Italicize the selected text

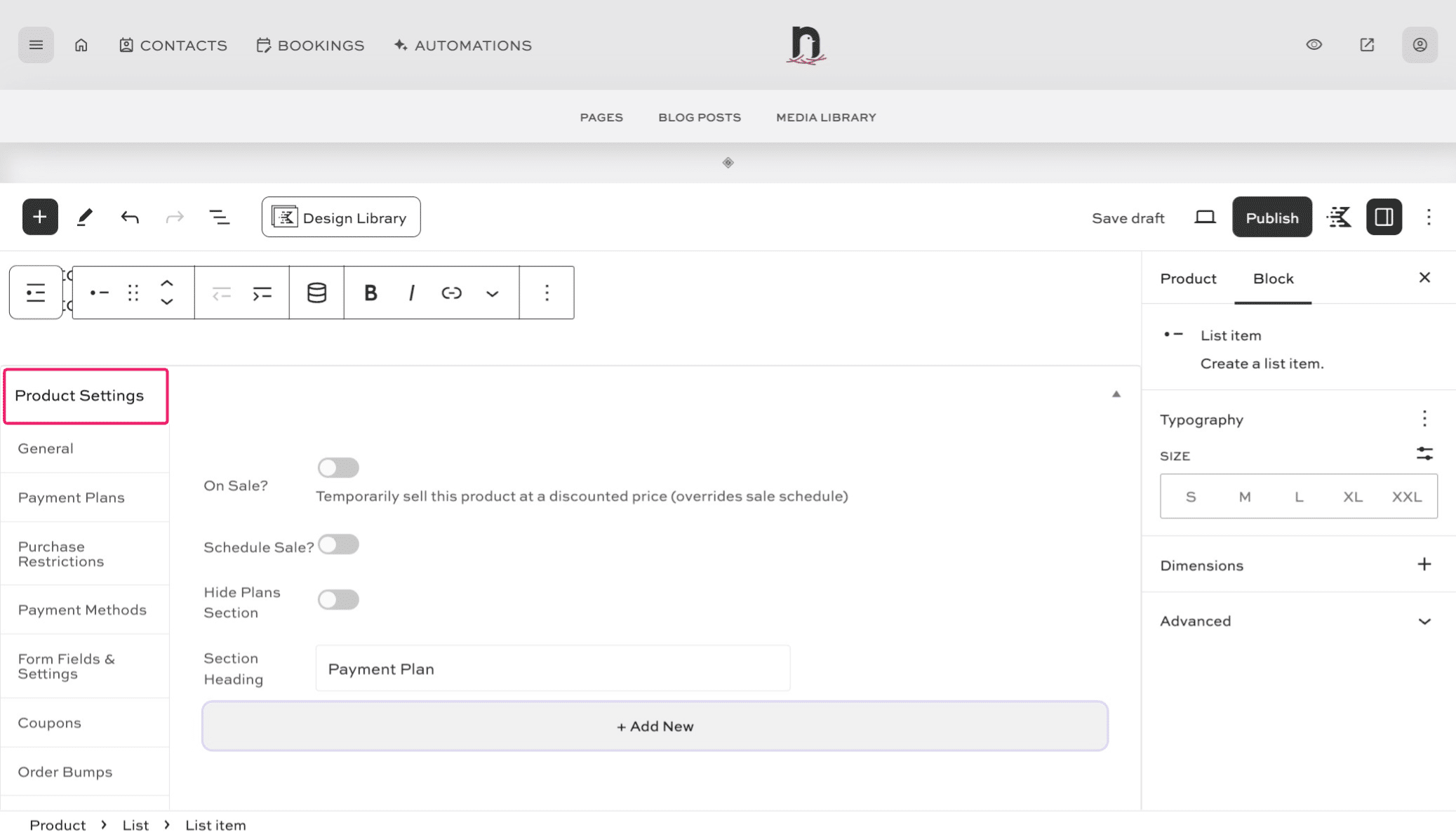point(411,293)
